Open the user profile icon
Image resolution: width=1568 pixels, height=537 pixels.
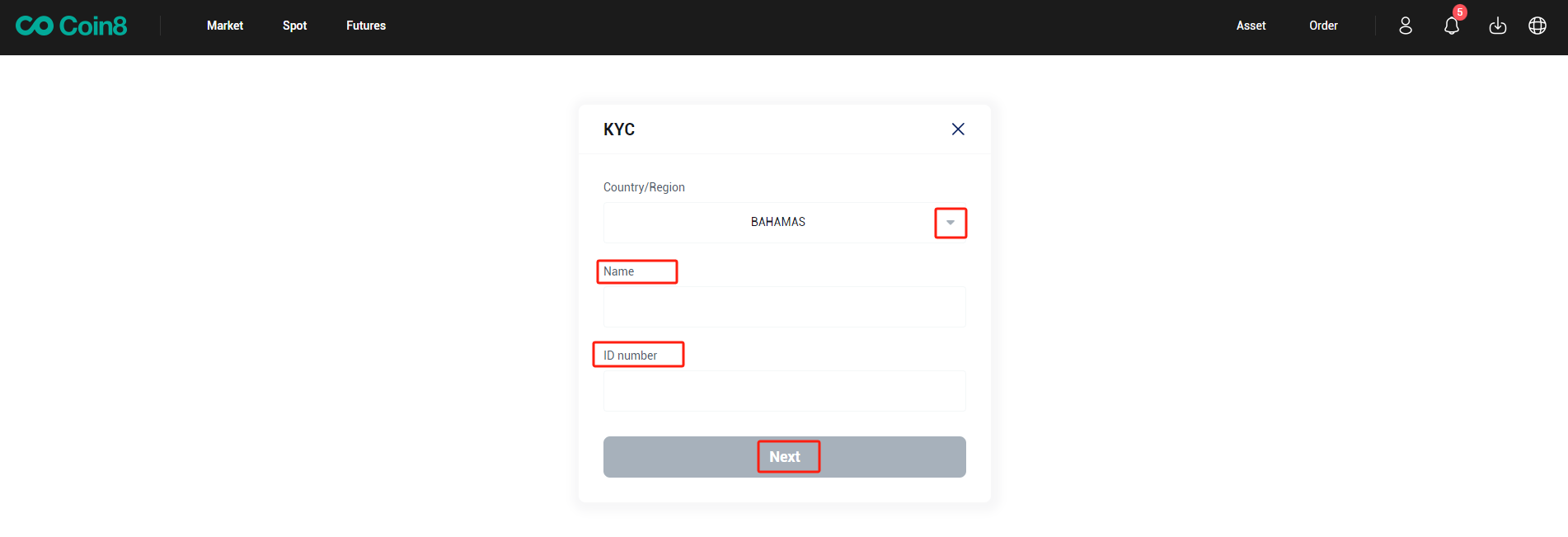[1406, 26]
